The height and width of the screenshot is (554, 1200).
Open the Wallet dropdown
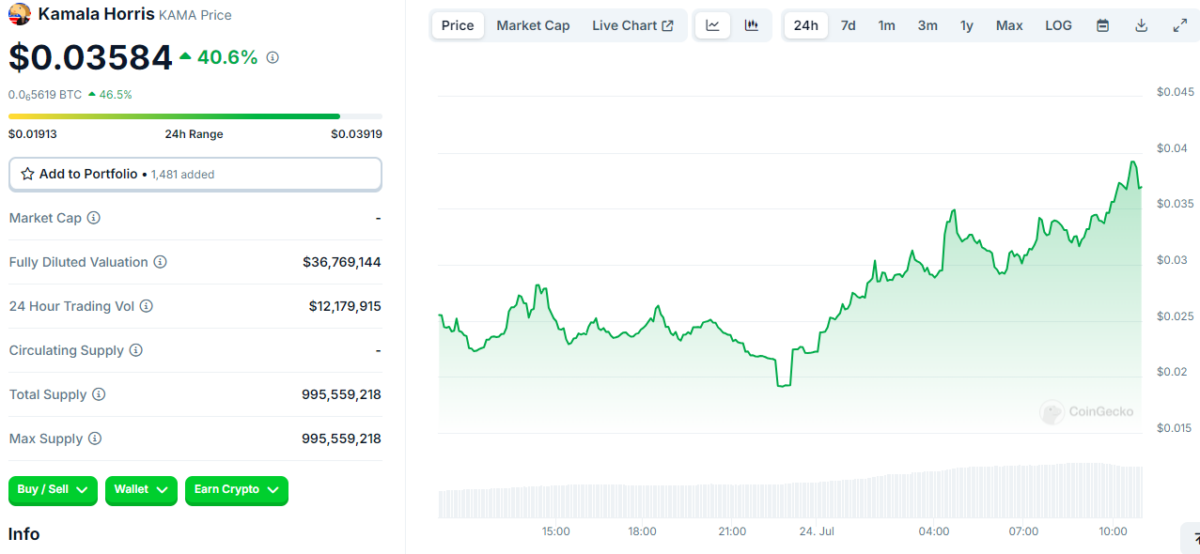tap(141, 490)
